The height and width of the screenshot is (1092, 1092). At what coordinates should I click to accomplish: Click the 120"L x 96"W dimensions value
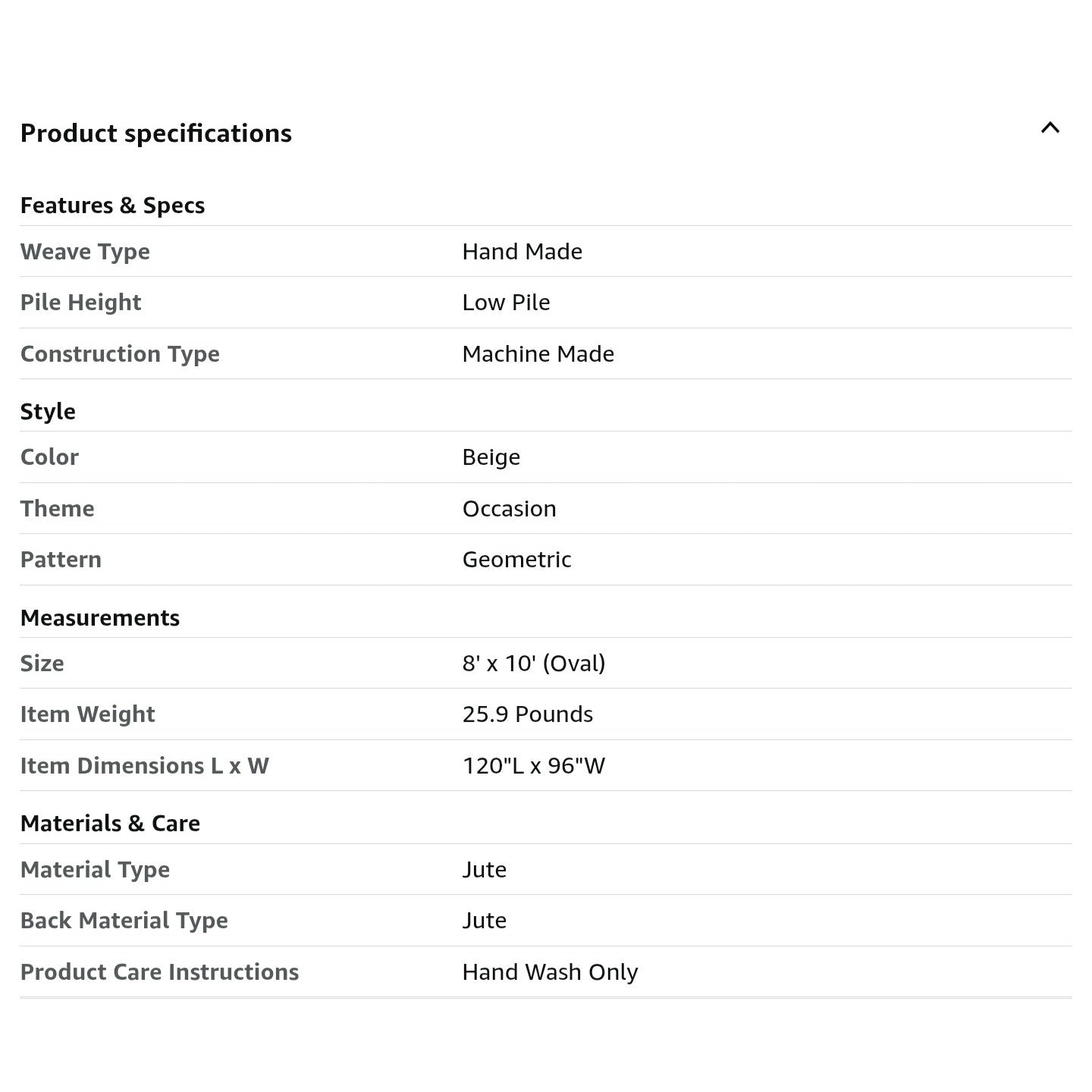point(533,766)
